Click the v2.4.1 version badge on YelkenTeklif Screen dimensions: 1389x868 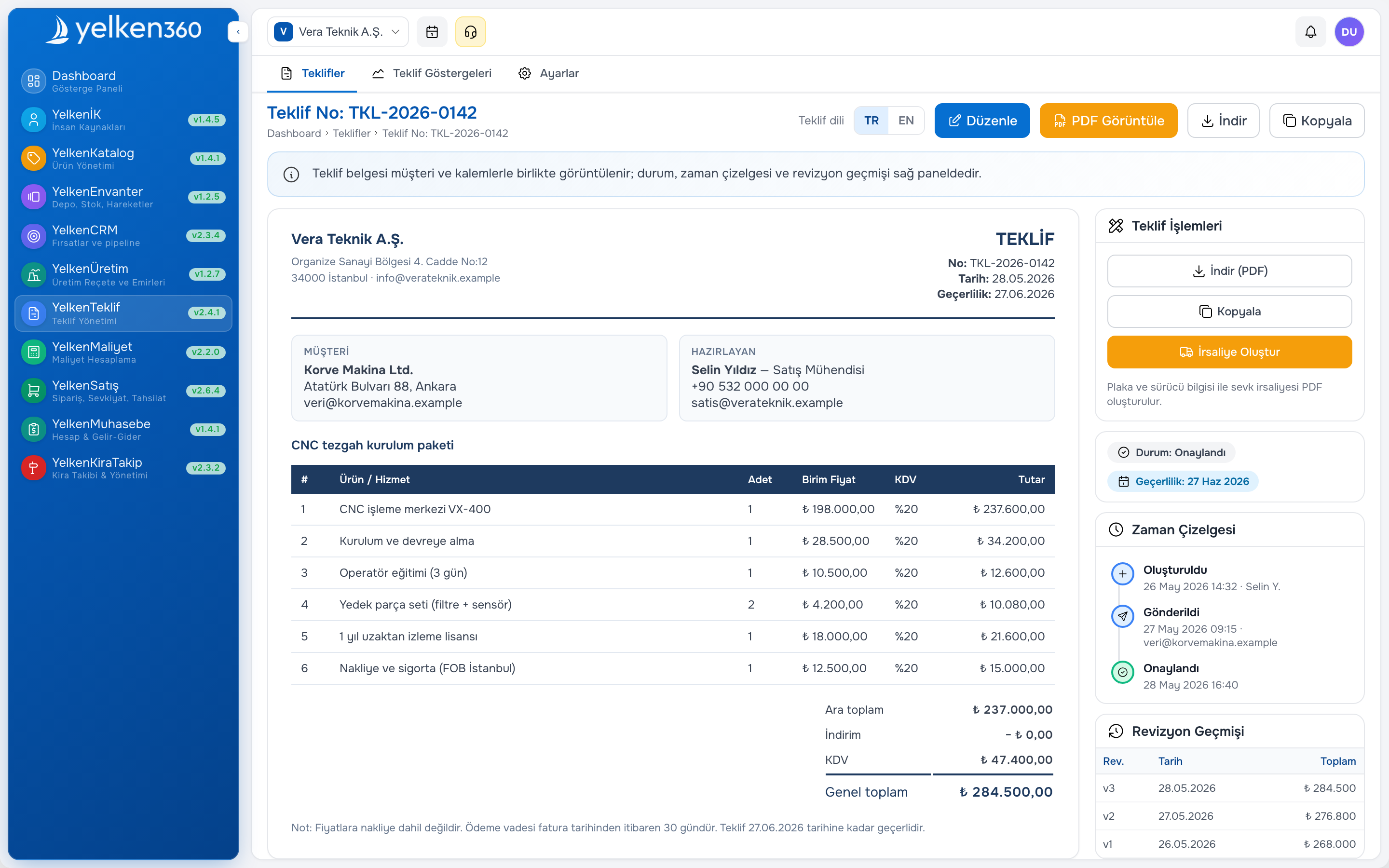206,313
